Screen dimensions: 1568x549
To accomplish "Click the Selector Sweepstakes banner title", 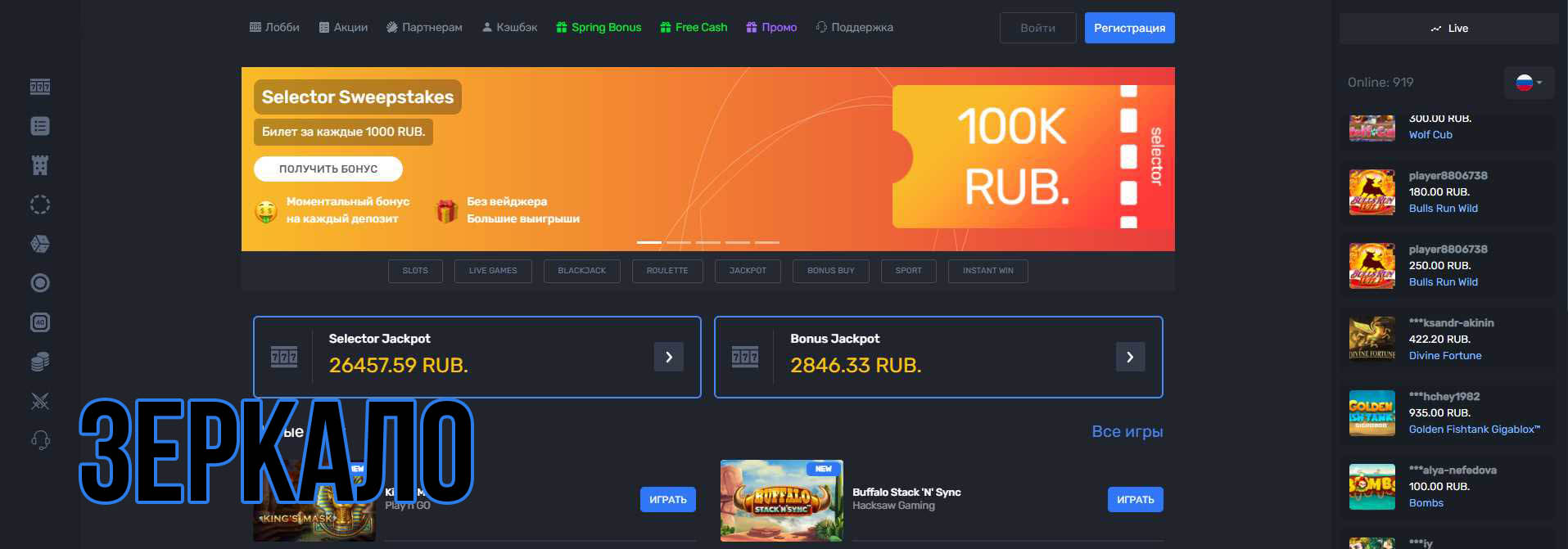I will click(358, 97).
